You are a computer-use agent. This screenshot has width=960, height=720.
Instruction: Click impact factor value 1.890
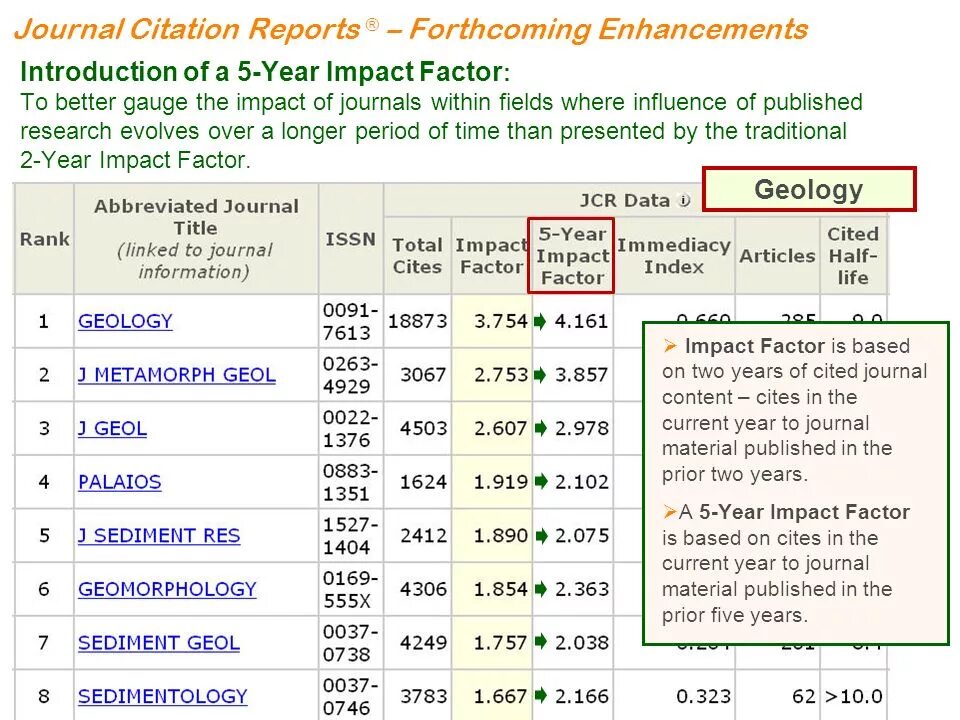coord(501,535)
